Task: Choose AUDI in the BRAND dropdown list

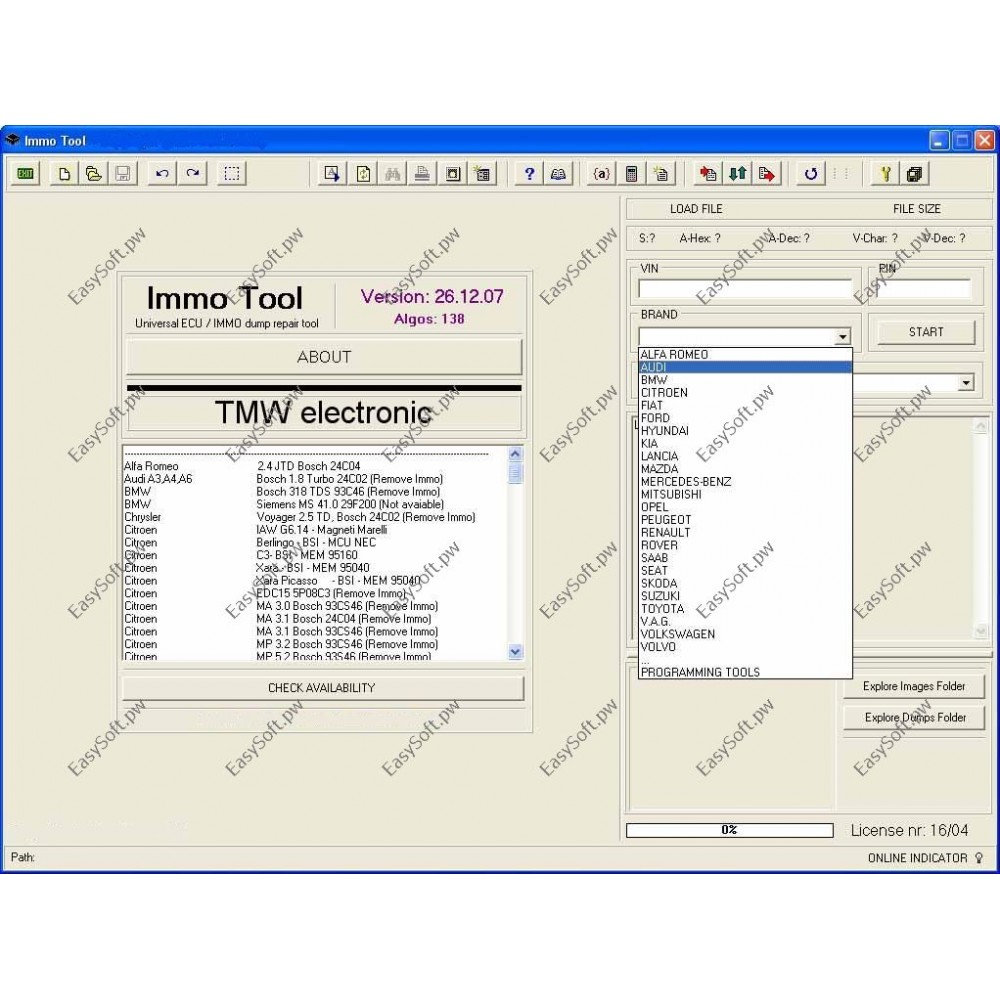Action: [x=745, y=367]
